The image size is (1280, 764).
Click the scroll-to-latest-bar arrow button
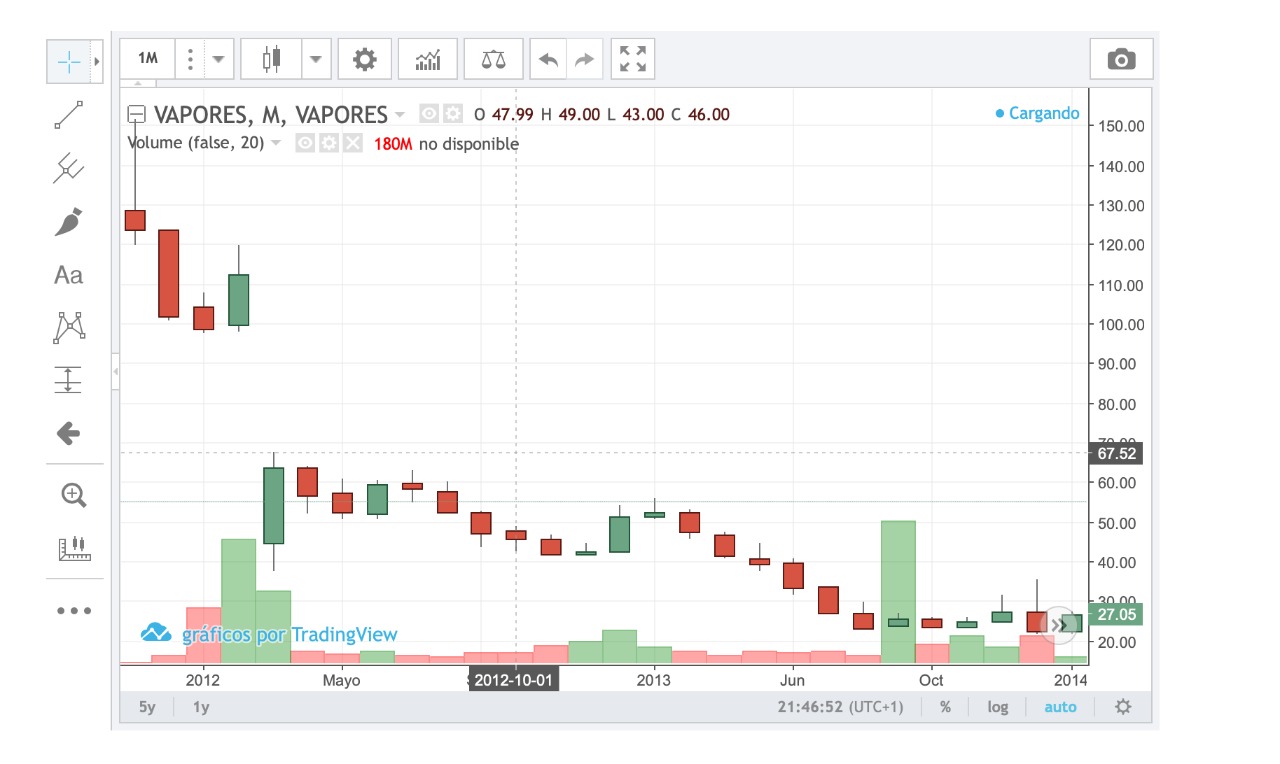1058,626
